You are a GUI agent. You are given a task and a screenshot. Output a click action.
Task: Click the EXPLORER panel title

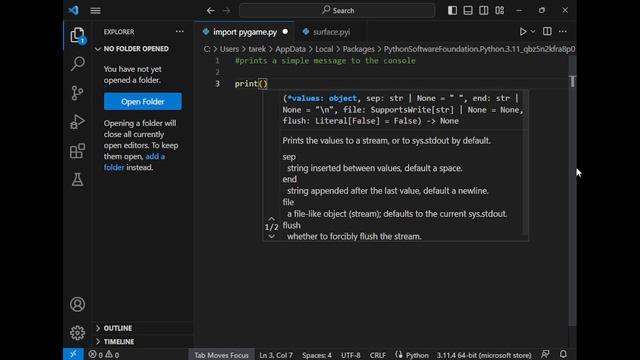119,32
